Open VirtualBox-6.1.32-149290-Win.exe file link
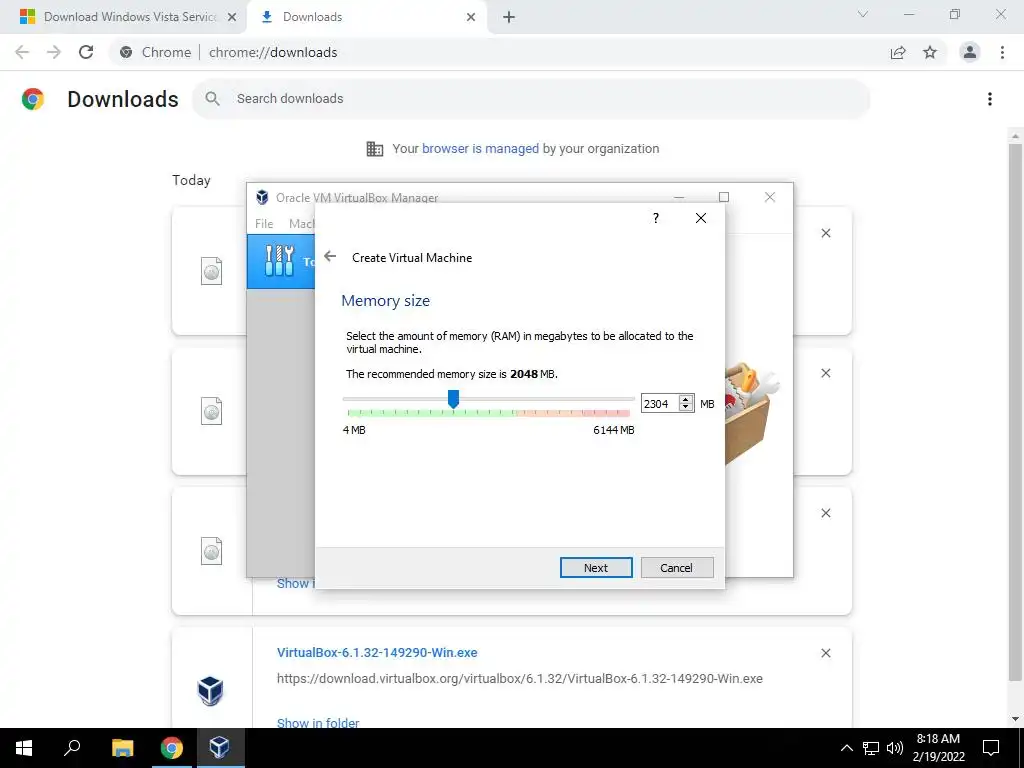The image size is (1024, 768). click(x=377, y=652)
